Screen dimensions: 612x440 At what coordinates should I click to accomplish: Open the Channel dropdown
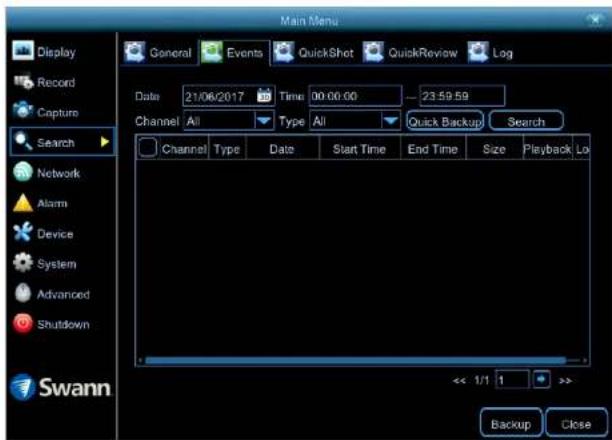tap(229, 121)
